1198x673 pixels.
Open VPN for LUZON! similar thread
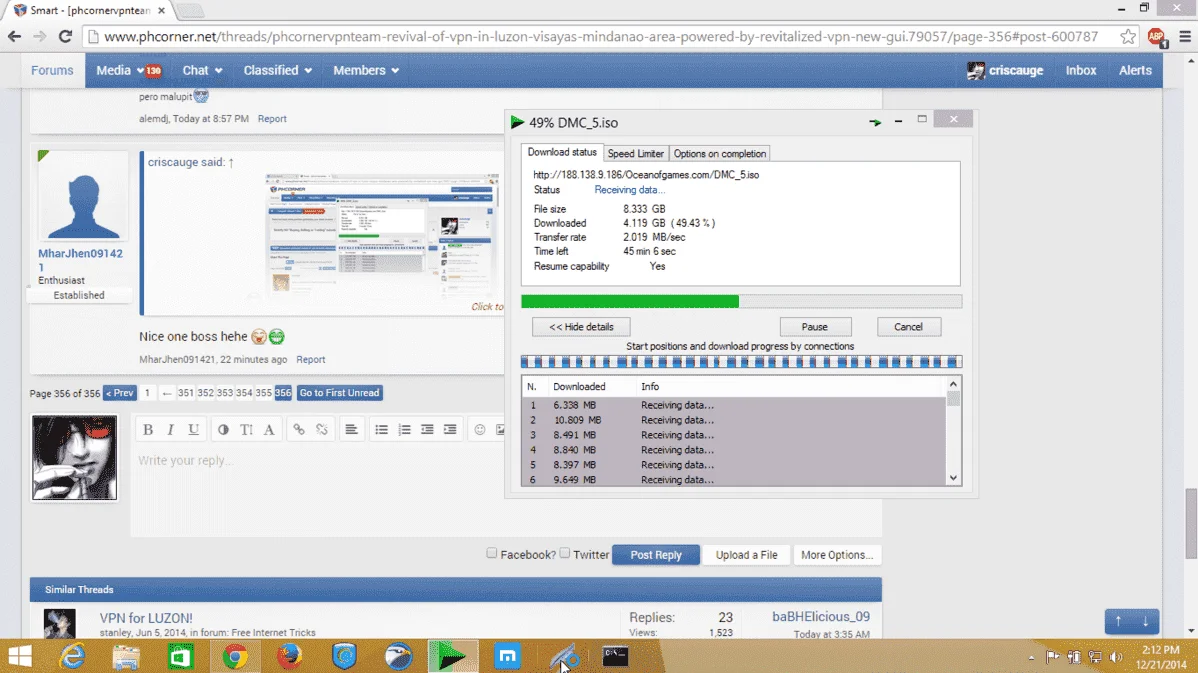click(x=146, y=618)
